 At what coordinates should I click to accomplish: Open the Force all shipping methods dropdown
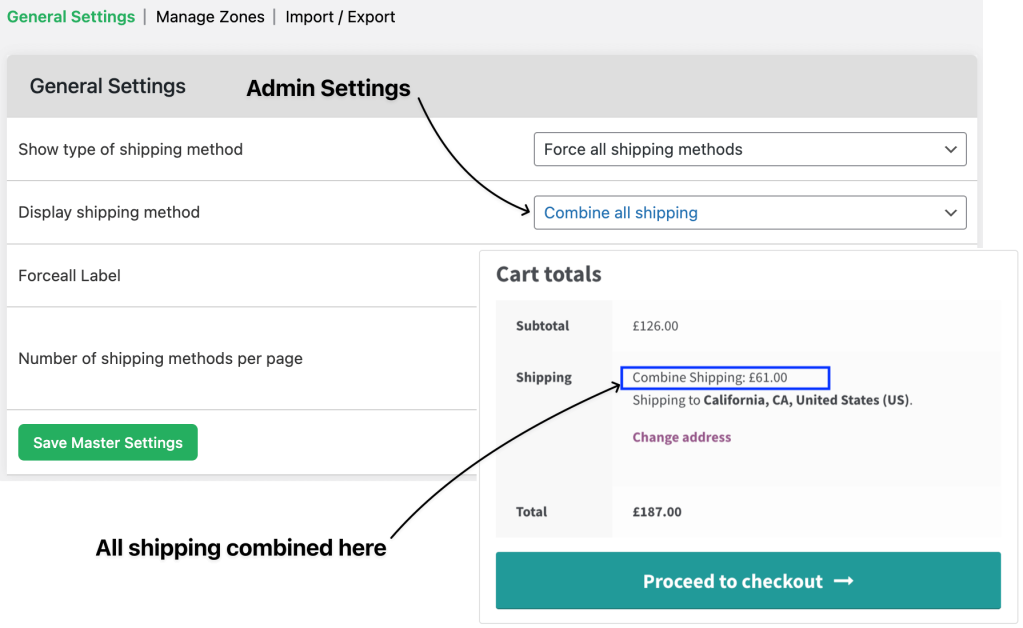[750, 149]
